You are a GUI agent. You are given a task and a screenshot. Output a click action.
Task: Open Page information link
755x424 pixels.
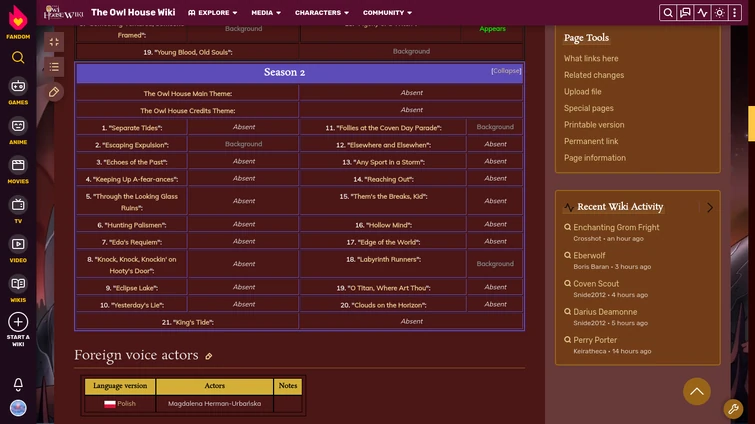tap(595, 158)
